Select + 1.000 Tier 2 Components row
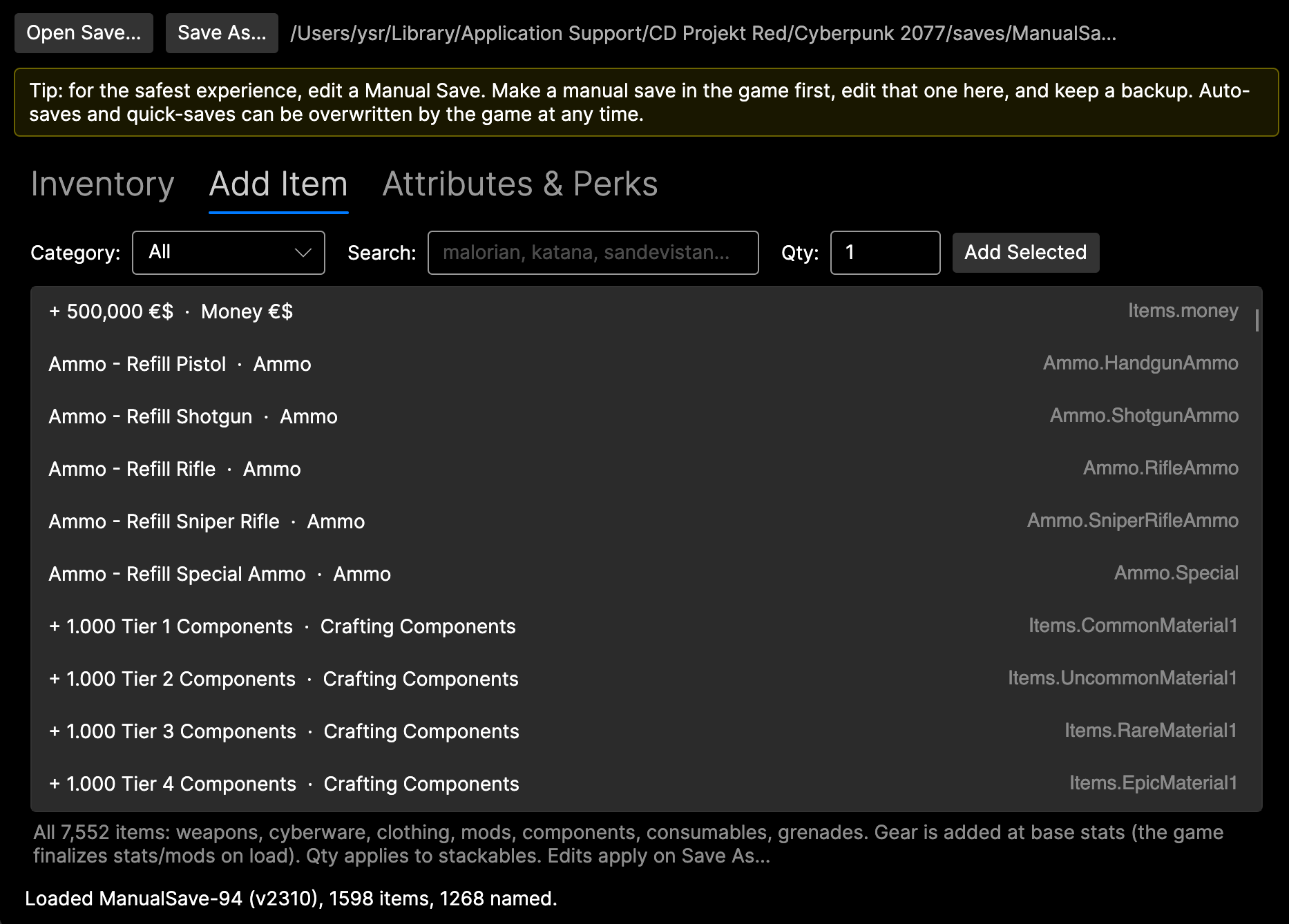1289x924 pixels. pos(647,679)
